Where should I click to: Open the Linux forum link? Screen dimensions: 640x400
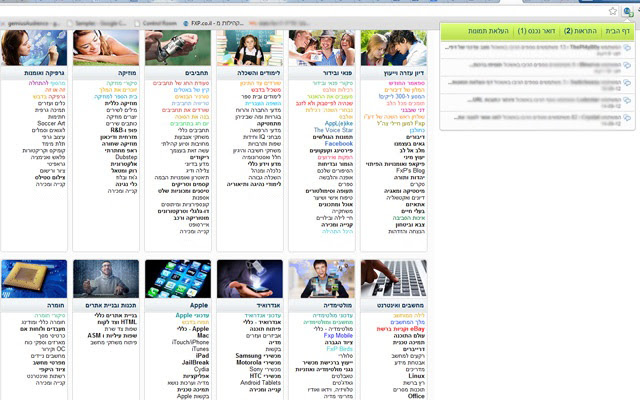tap(417, 376)
